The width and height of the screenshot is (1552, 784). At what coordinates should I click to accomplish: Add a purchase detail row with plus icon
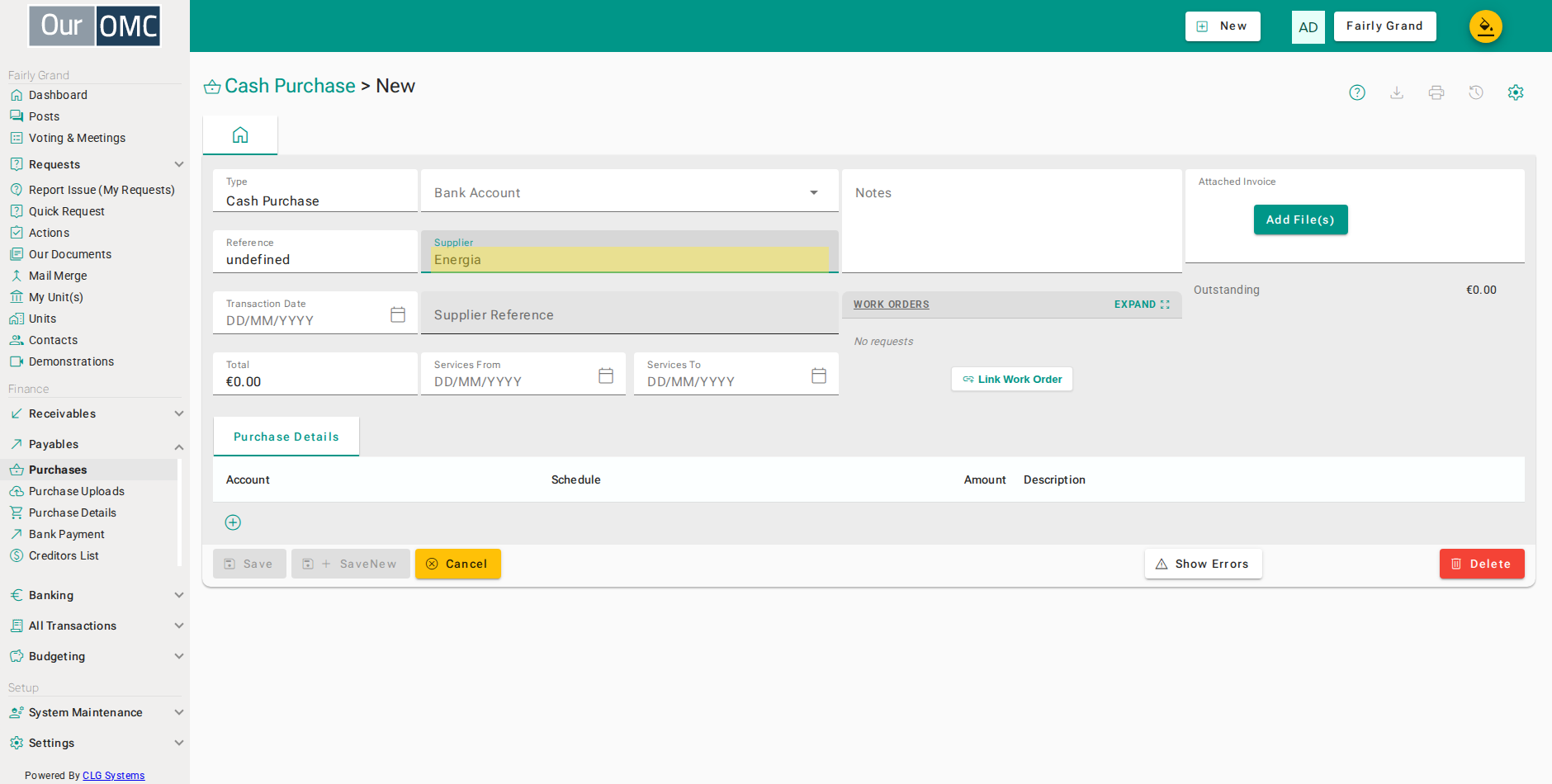233,522
